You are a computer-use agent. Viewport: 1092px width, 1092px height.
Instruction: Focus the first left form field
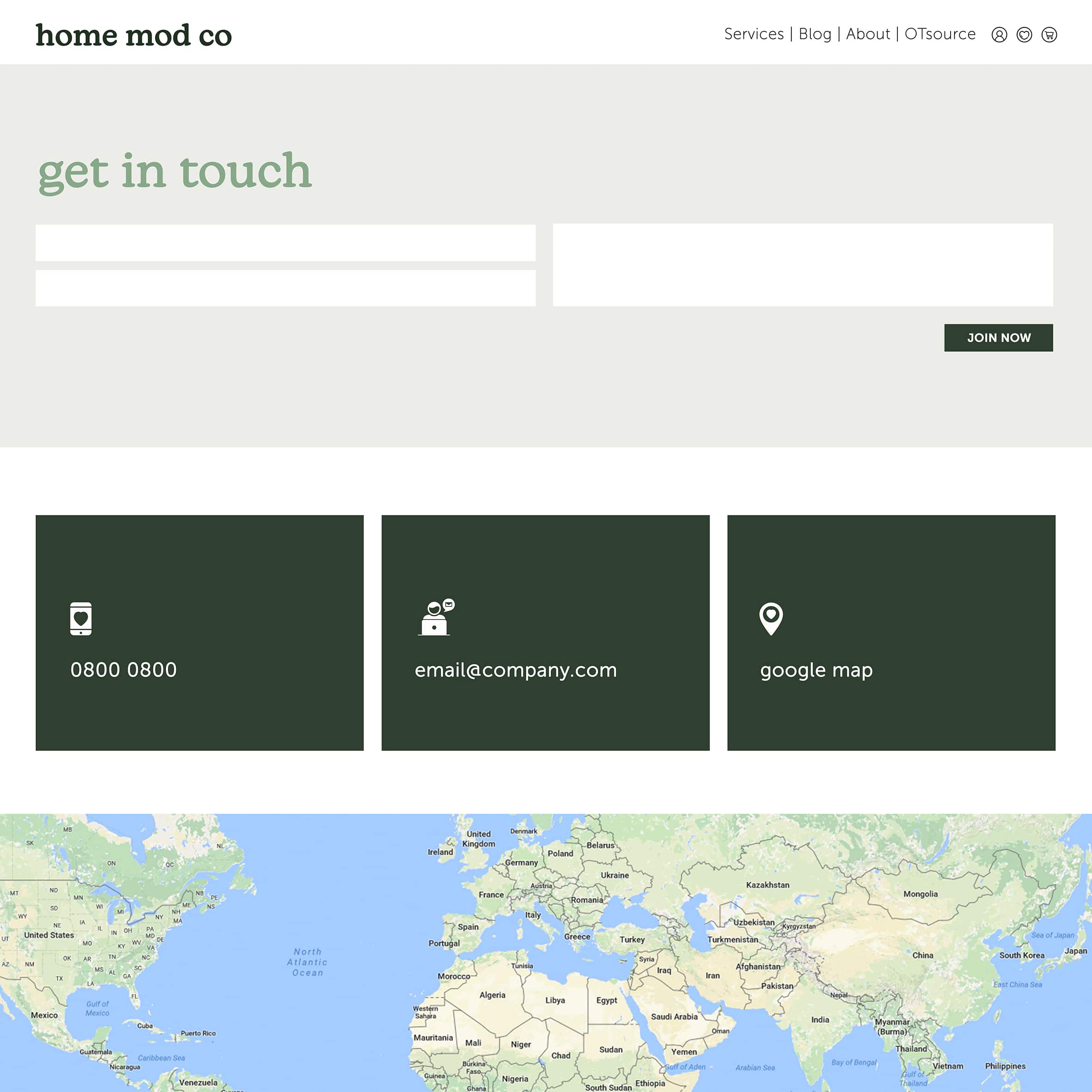285,243
